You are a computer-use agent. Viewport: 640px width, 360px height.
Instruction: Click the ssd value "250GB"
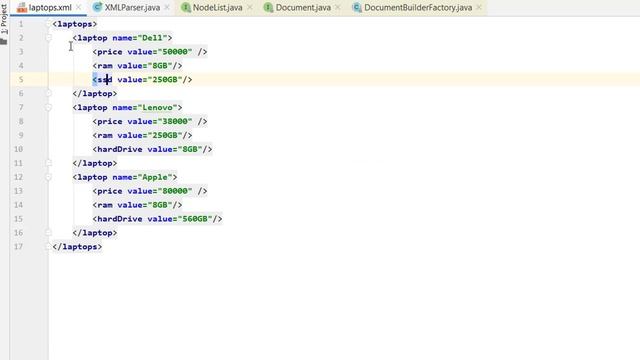tap(164, 80)
